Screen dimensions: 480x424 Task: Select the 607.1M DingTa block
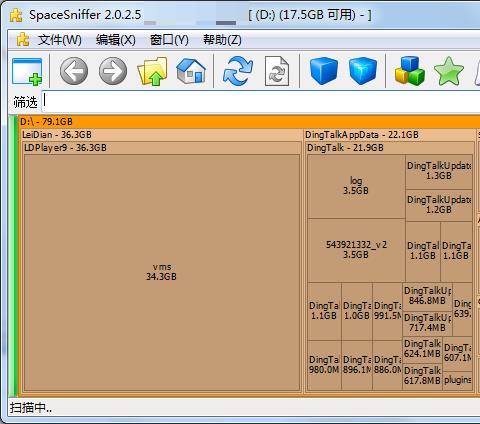pyautogui.click(x=458, y=354)
